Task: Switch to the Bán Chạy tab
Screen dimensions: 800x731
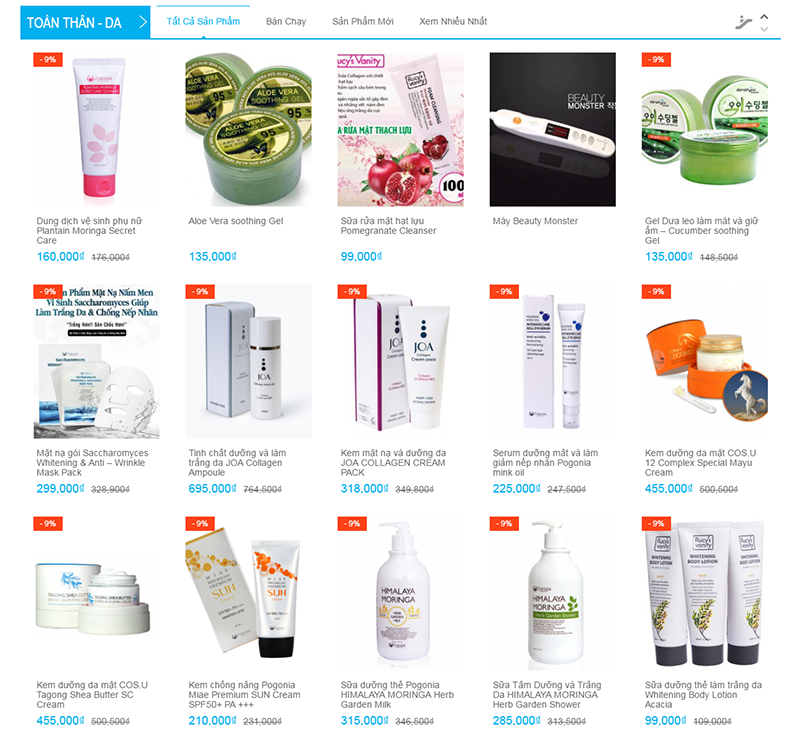Action: click(x=286, y=21)
